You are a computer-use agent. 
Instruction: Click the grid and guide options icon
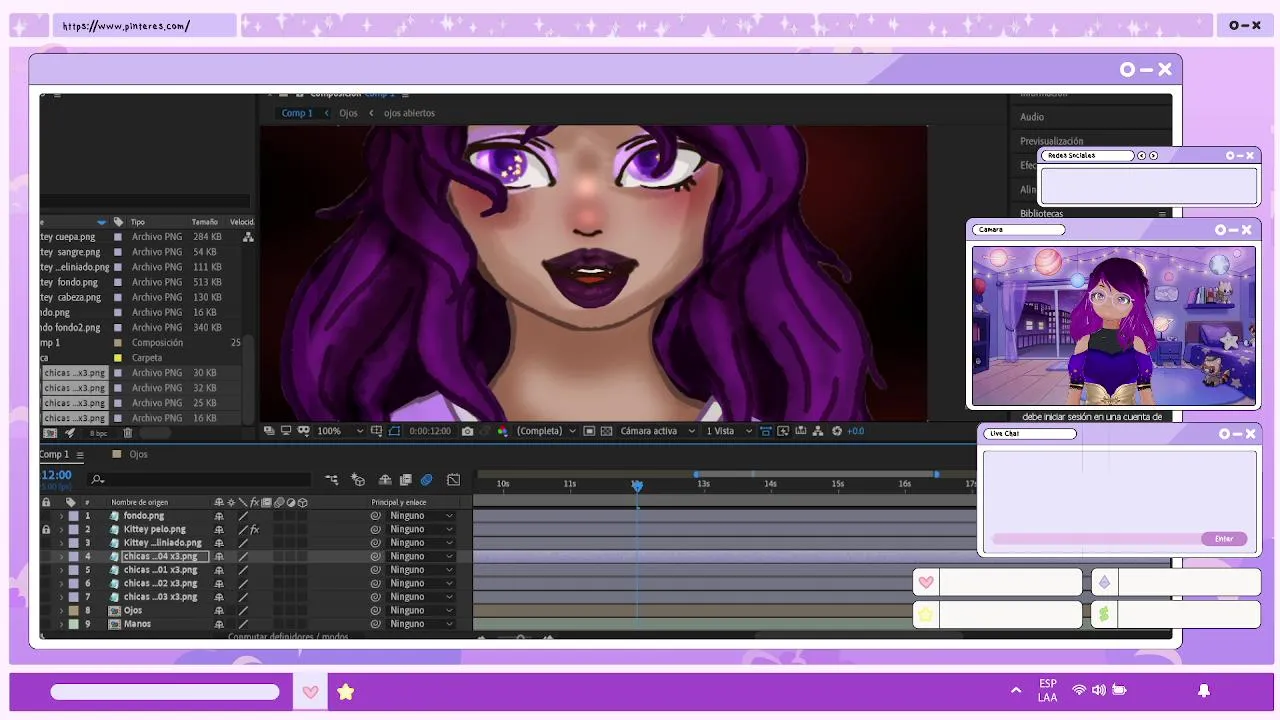(376, 431)
